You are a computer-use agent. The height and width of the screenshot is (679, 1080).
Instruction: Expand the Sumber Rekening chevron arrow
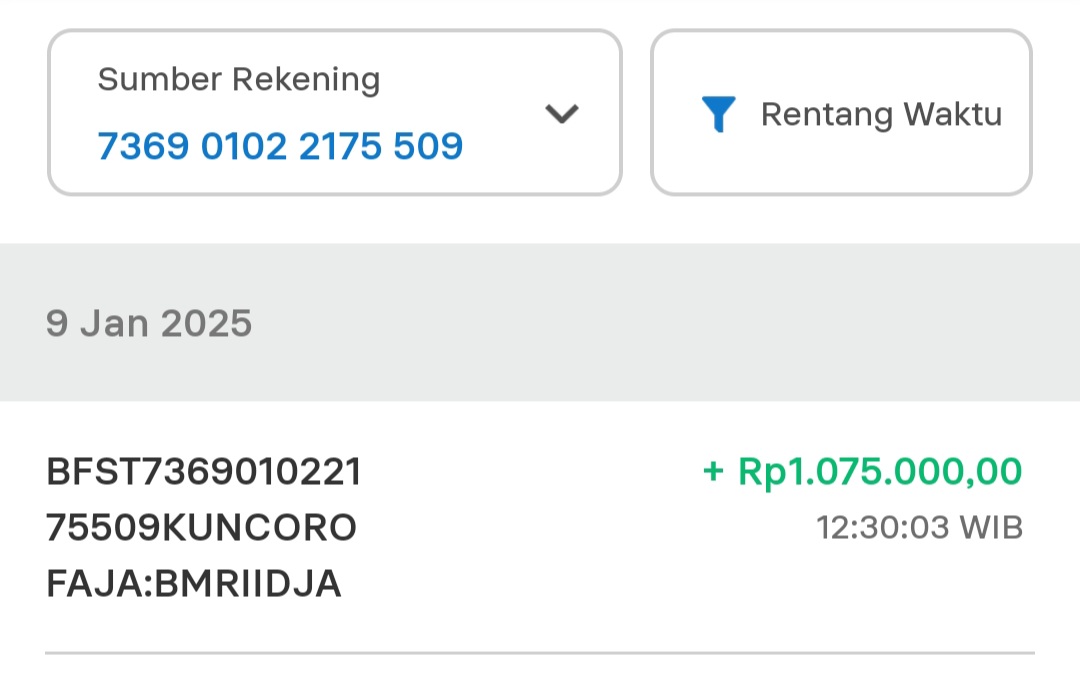(x=562, y=114)
